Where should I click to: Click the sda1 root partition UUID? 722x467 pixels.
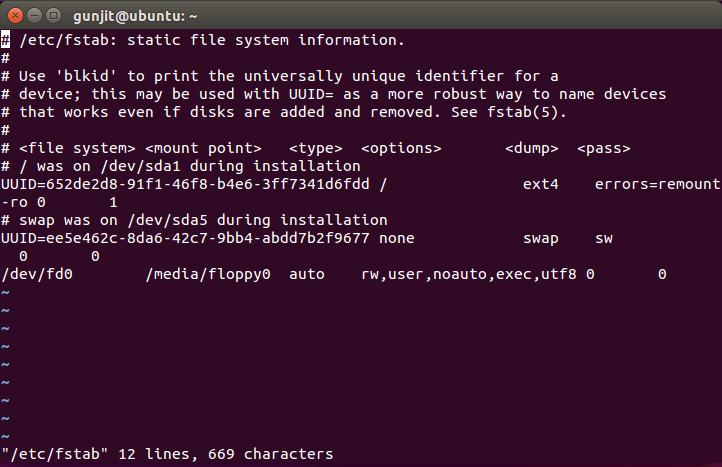[x=189, y=184]
